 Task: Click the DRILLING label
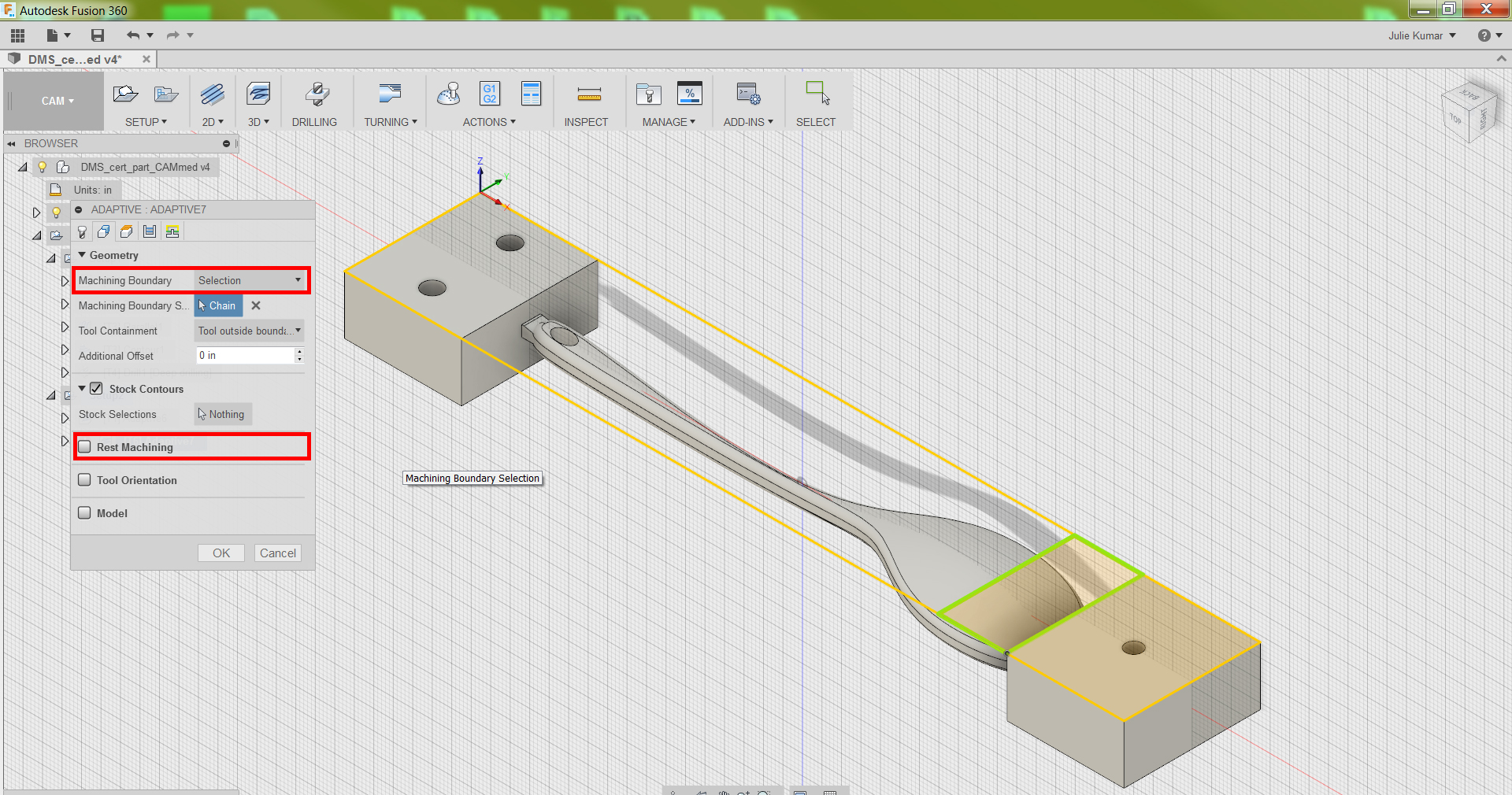click(x=314, y=122)
